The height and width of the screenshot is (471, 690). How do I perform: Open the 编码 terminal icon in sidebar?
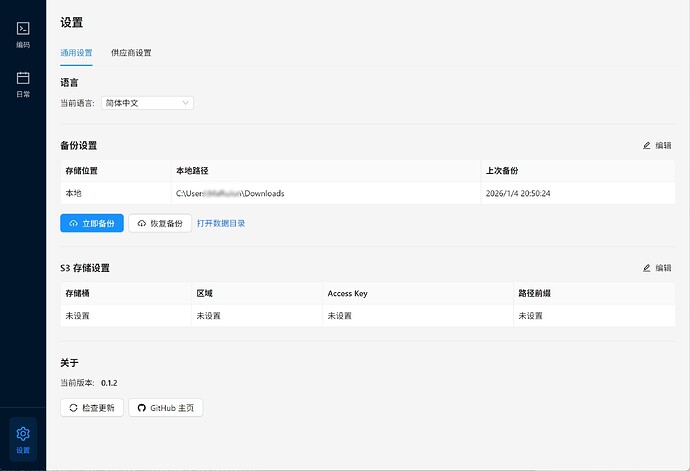click(x=23, y=29)
